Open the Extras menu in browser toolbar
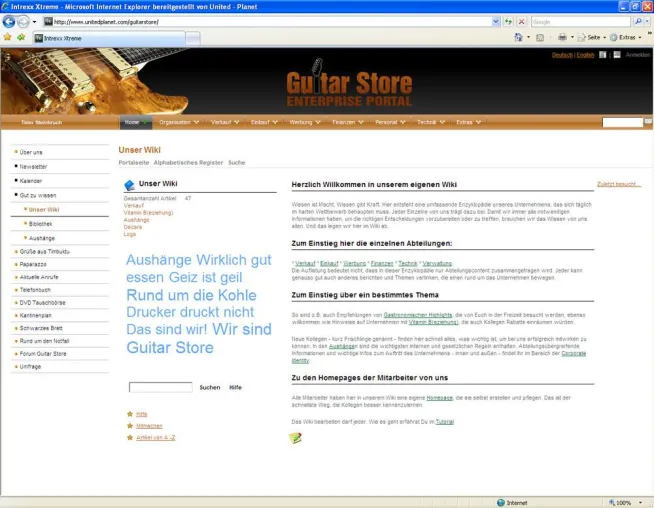The height and width of the screenshot is (508, 654). point(626,38)
